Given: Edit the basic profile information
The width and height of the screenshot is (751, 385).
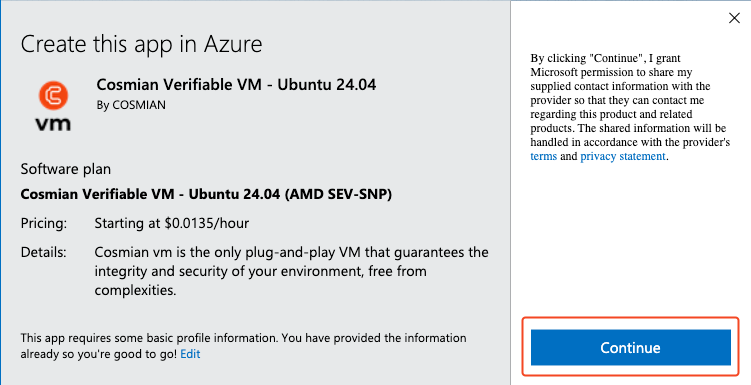Looking at the screenshot, I should pos(190,354).
